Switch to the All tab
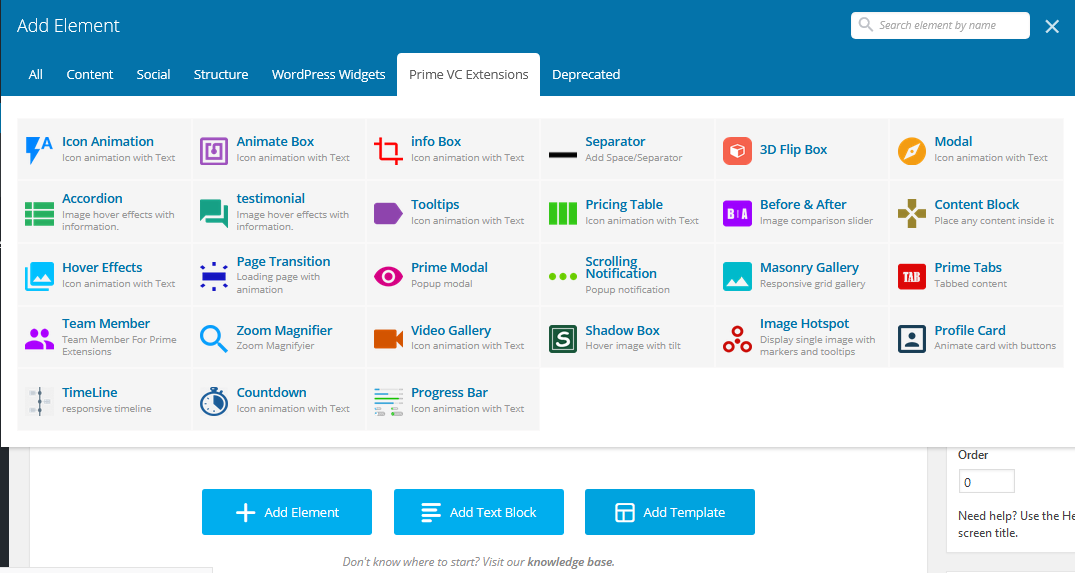This screenshot has height=573, width=1075. (36, 75)
